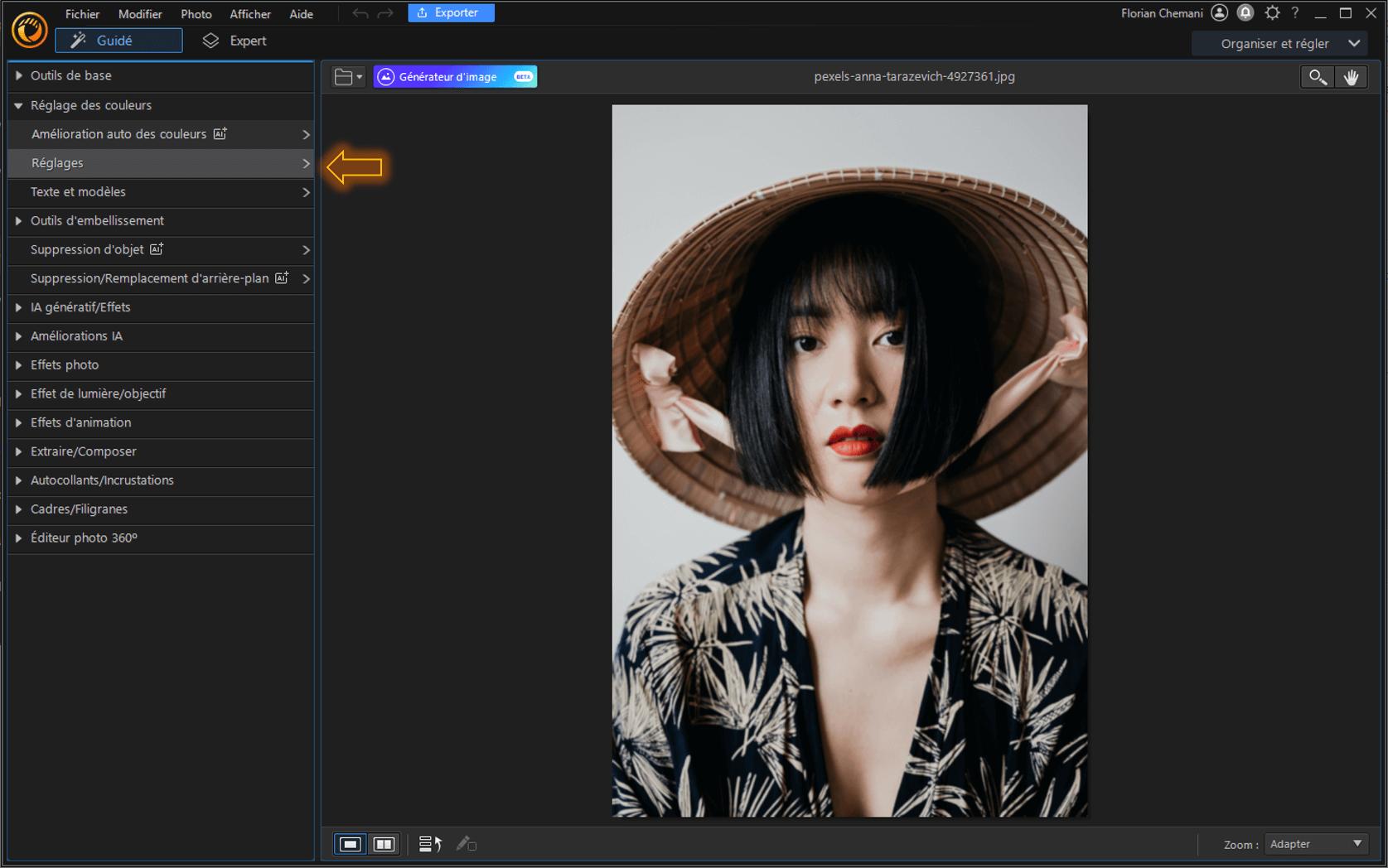Switch to single image view mode
This screenshot has height=868, width=1388.
click(x=351, y=844)
